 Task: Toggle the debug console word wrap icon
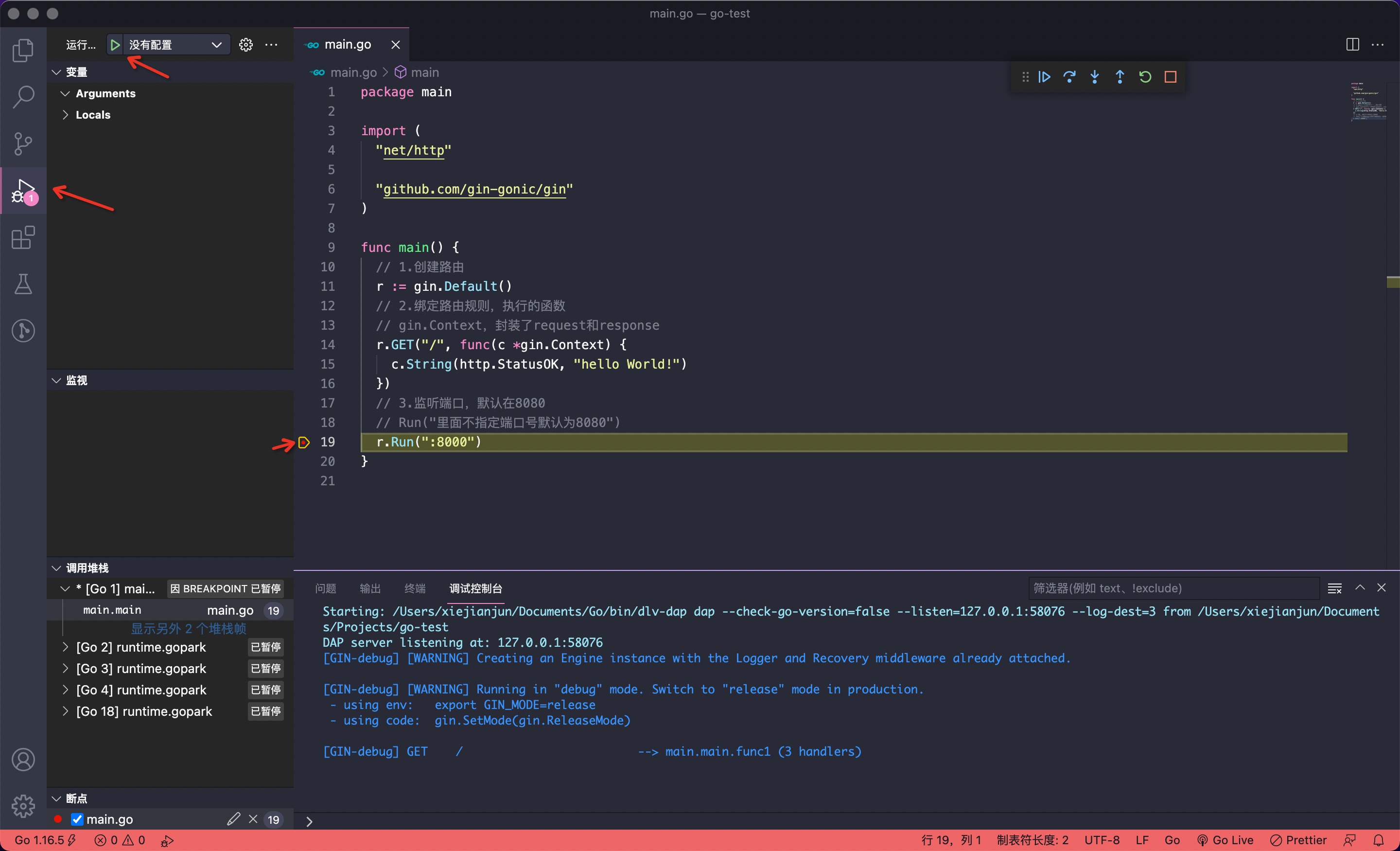tap(1334, 588)
